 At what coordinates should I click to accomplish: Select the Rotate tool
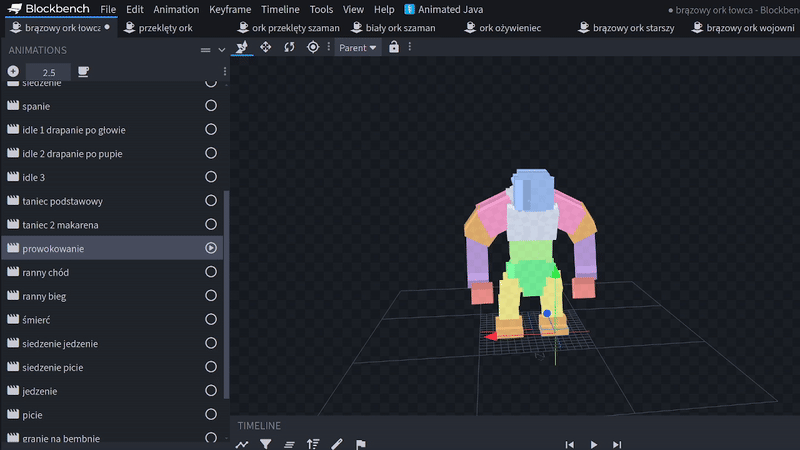tap(289, 47)
